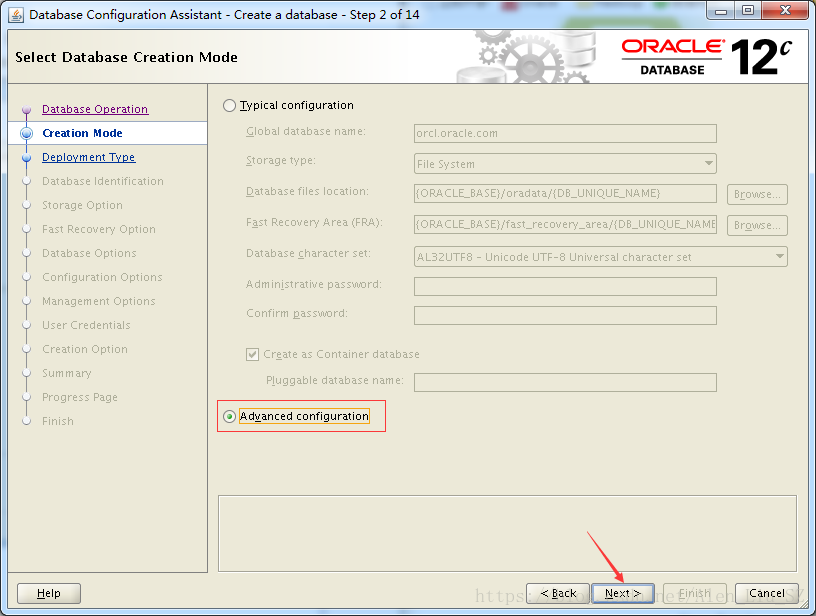Click the Management Options step

pos(99,301)
